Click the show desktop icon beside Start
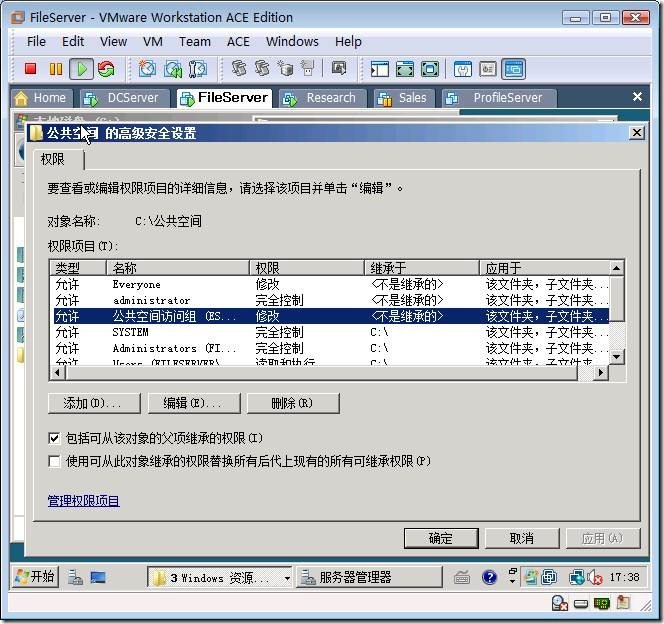The height and width of the screenshot is (624, 664). click(98, 577)
